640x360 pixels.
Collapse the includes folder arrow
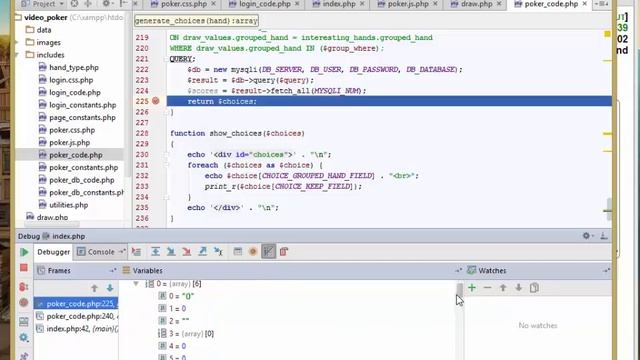click(17, 55)
